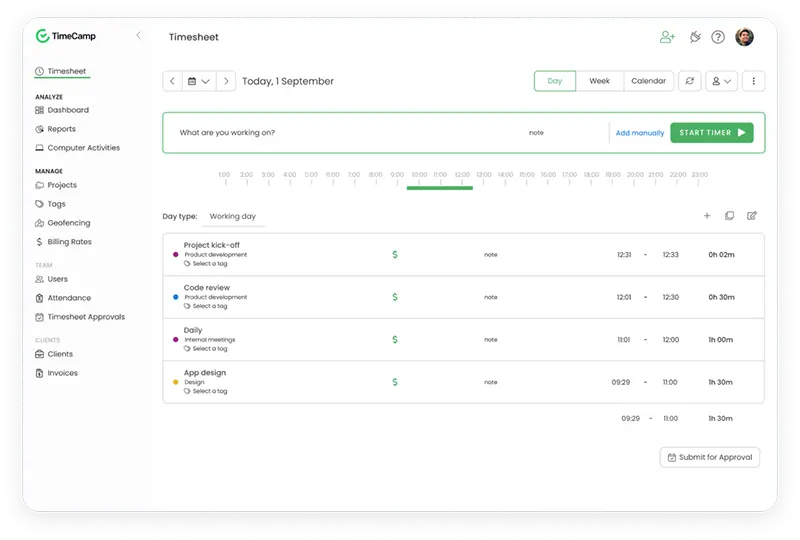Click the Add manually link
This screenshot has height=540, width=800.
639,133
